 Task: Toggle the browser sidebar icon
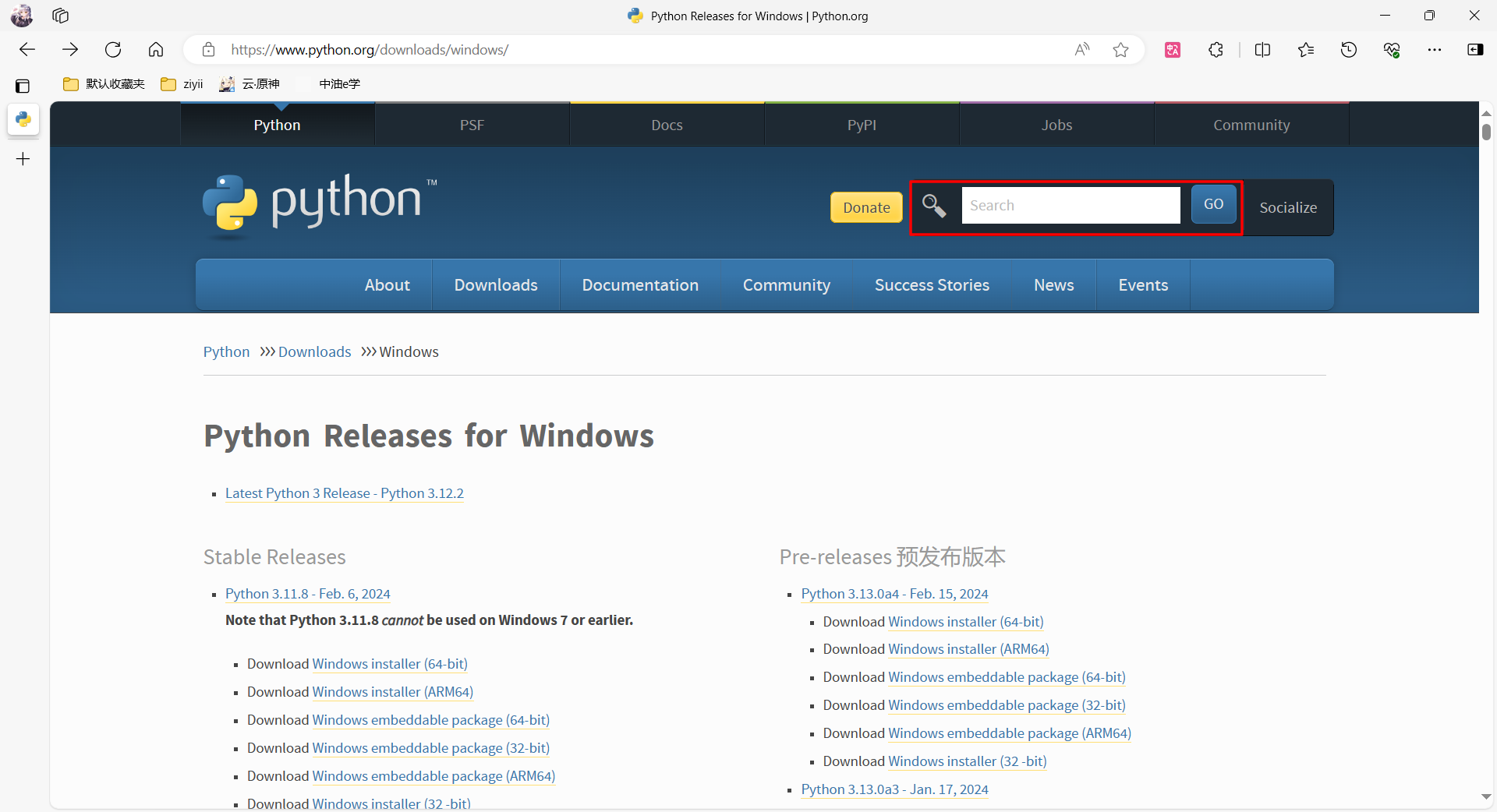click(1474, 50)
